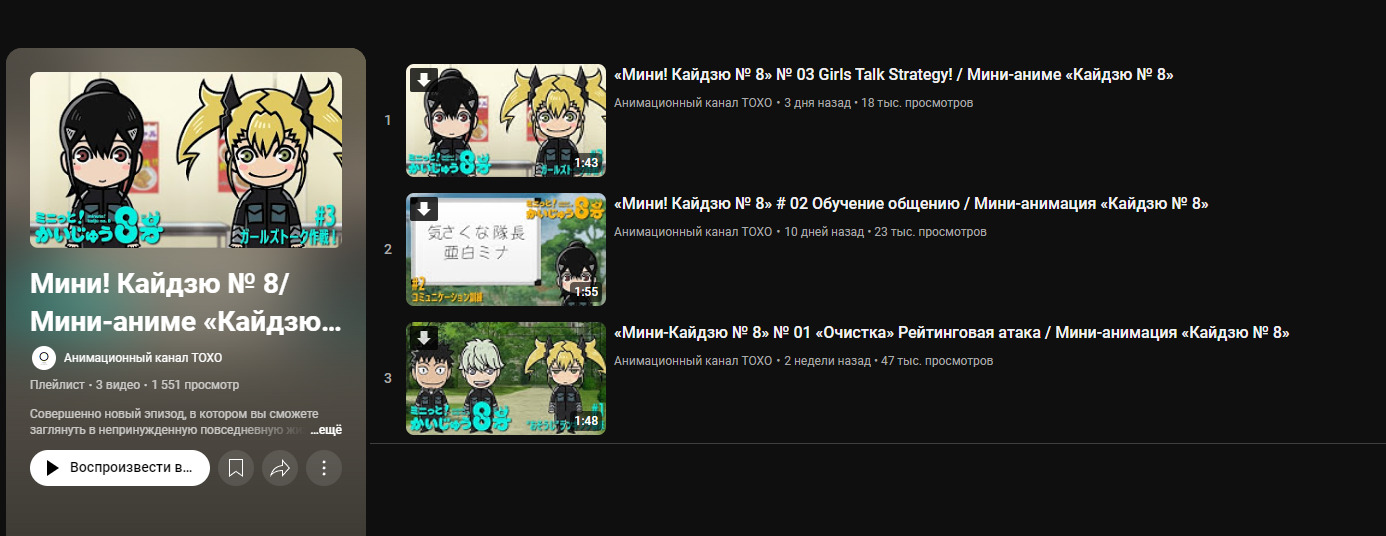Click first video thumbnail with 1:43 duration
This screenshot has width=1386, height=536.
pos(506,121)
